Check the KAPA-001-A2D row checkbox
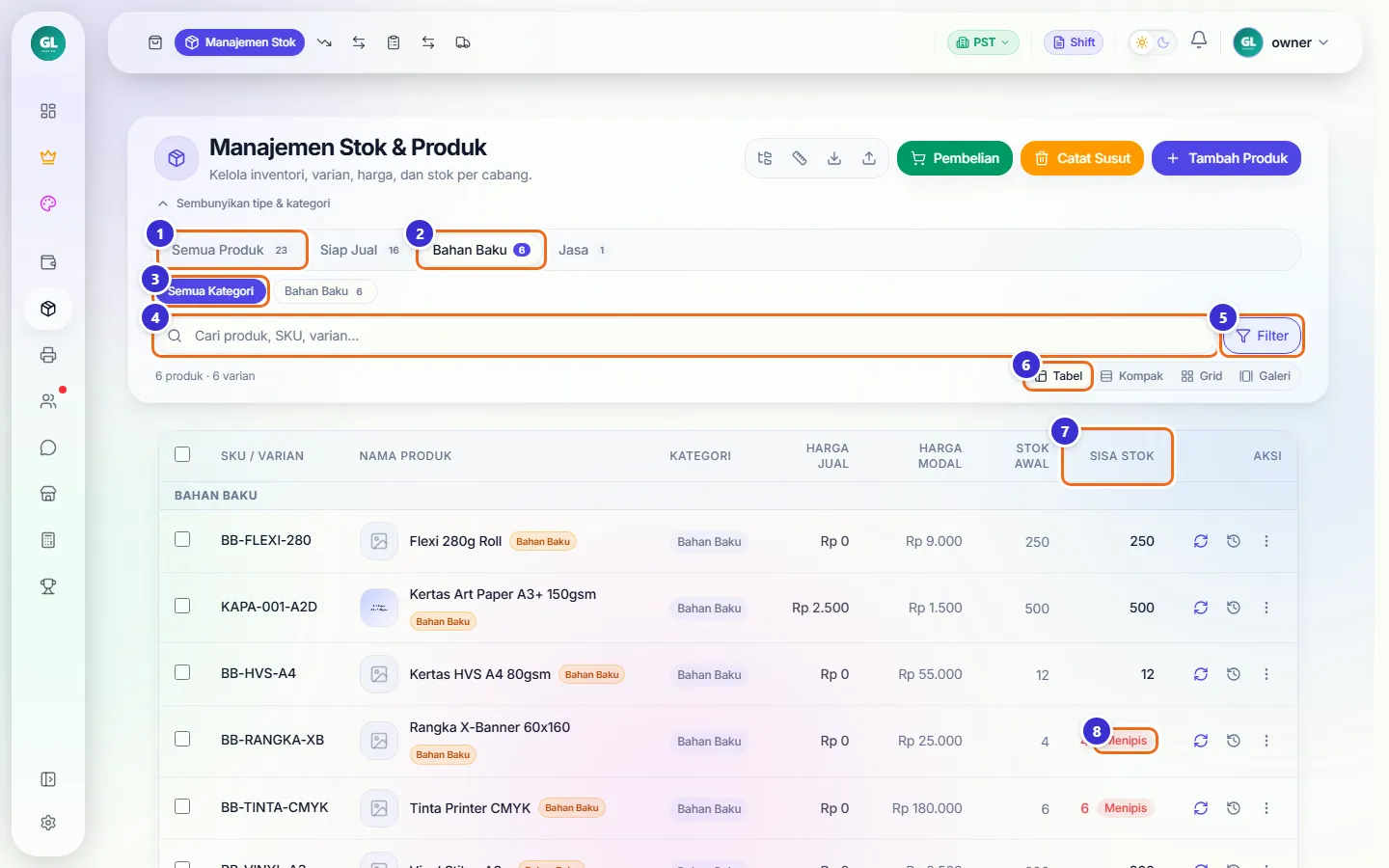Screen dimensions: 1389x868 pos(182,606)
